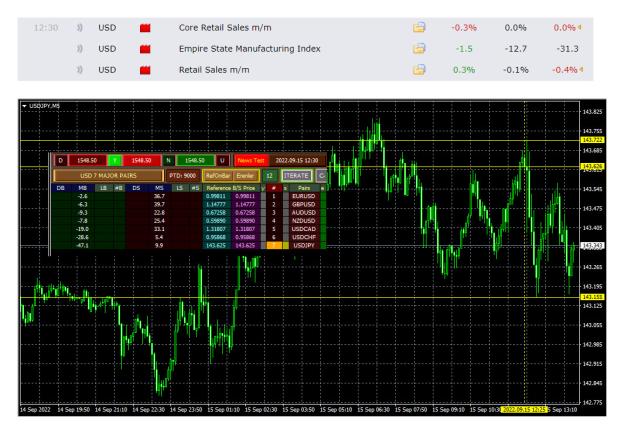Screen dimensions: 625x435
Task: Click the purple 1.14777 price for GBPUSD
Action: tap(245, 204)
